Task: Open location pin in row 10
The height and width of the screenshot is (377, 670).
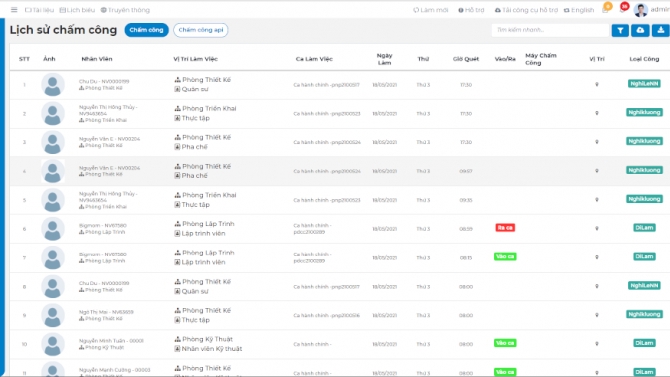Action: [x=597, y=344]
